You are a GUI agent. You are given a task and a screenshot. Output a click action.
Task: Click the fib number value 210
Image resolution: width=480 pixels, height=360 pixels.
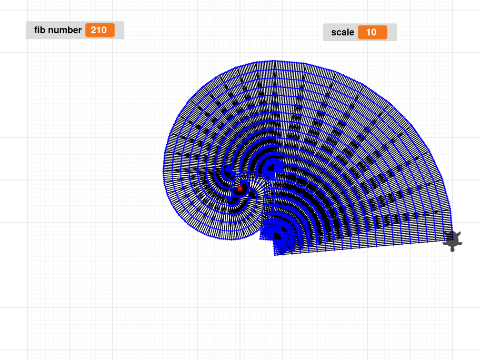tap(100, 30)
